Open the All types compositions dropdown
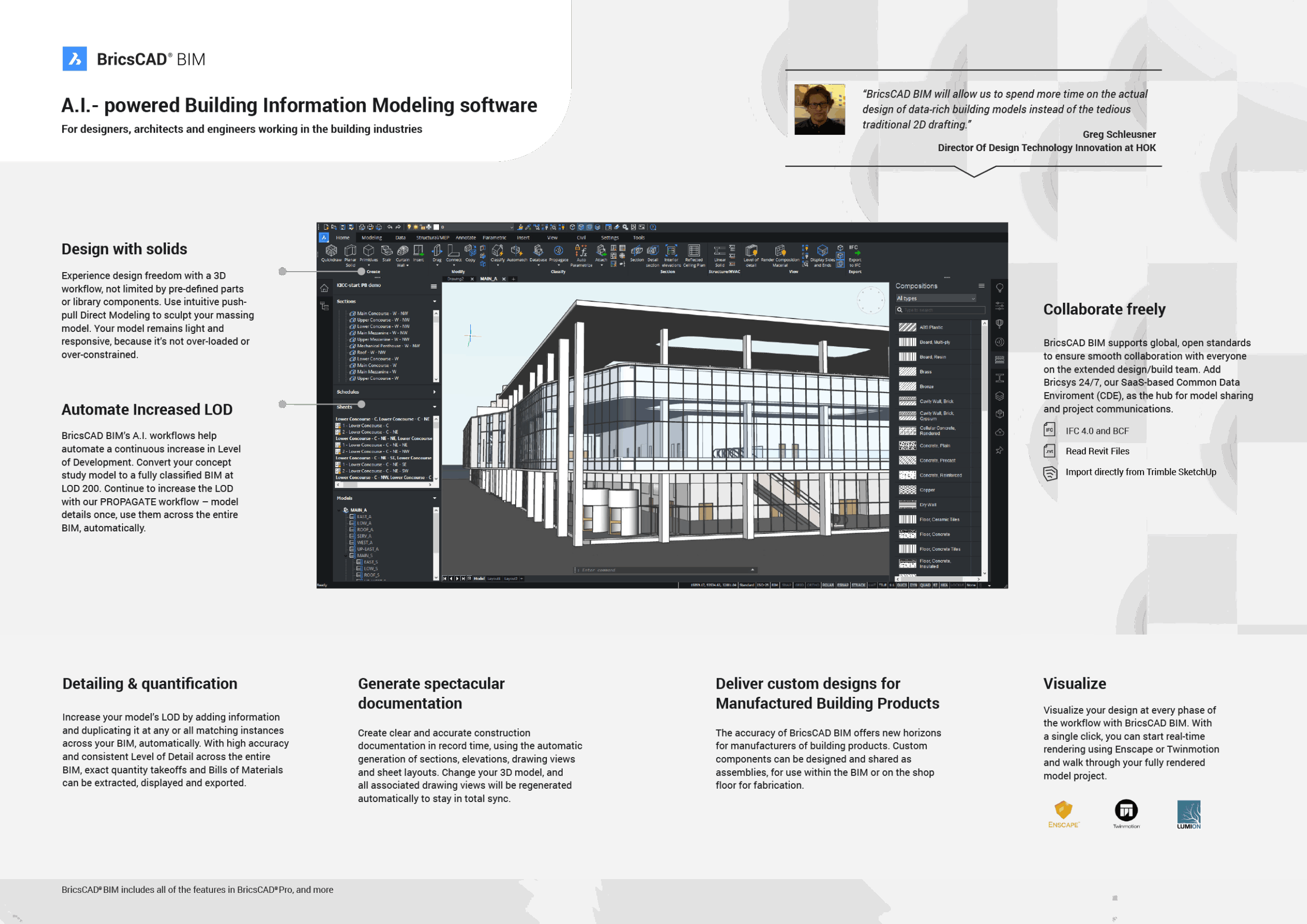 936,298
